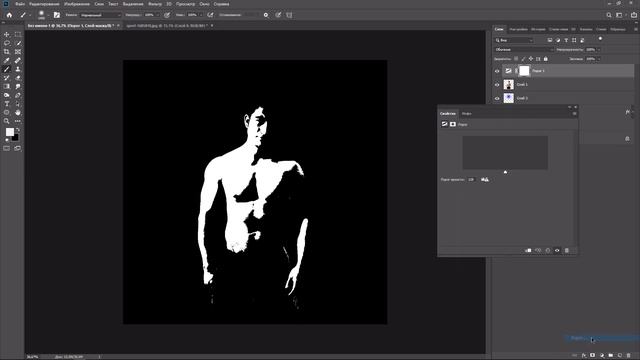640x360 pixels.
Task: Select the Gradient tool
Action: pyautogui.click(x=7, y=87)
